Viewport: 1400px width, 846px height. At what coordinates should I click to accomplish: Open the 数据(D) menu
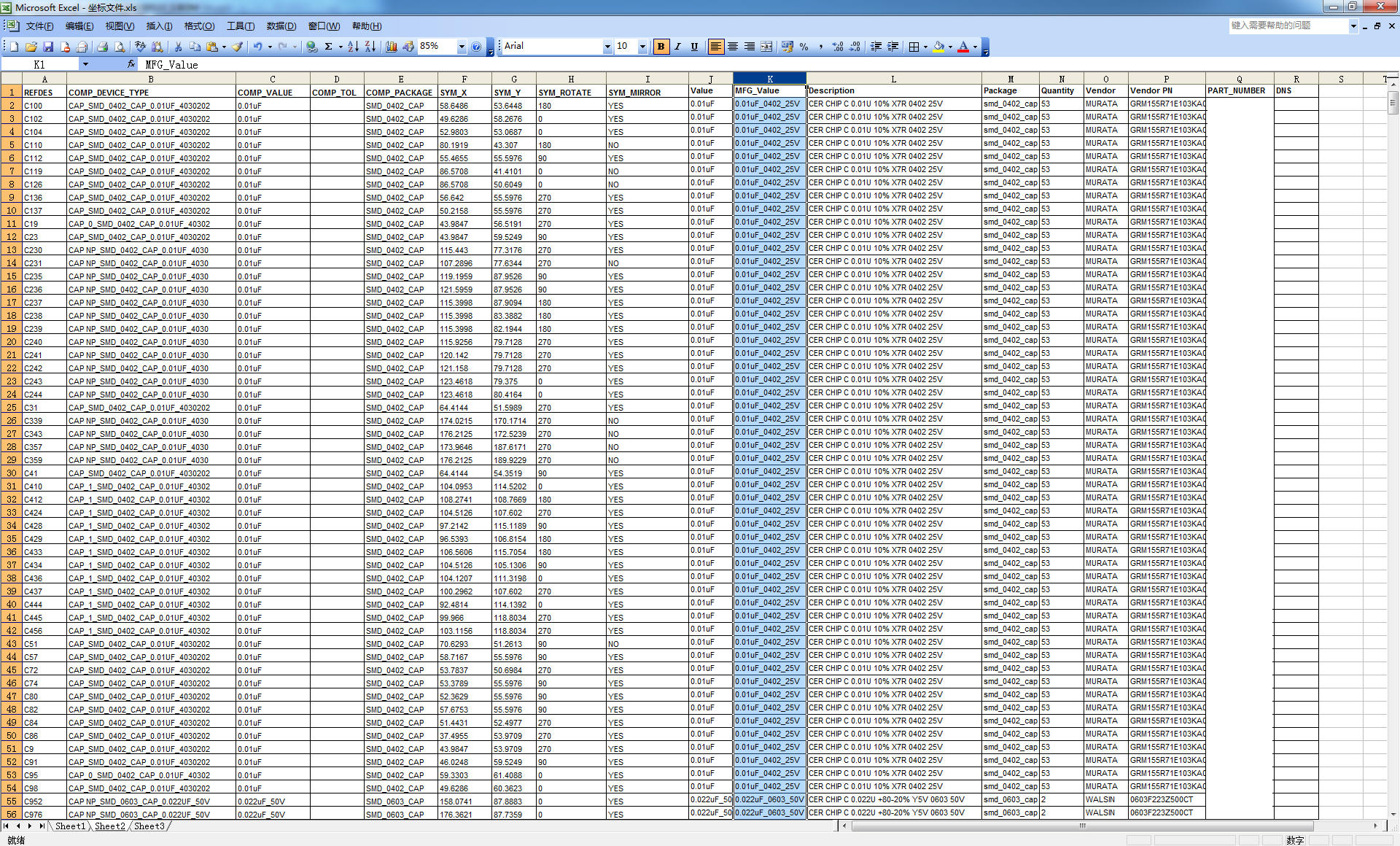pos(281,26)
